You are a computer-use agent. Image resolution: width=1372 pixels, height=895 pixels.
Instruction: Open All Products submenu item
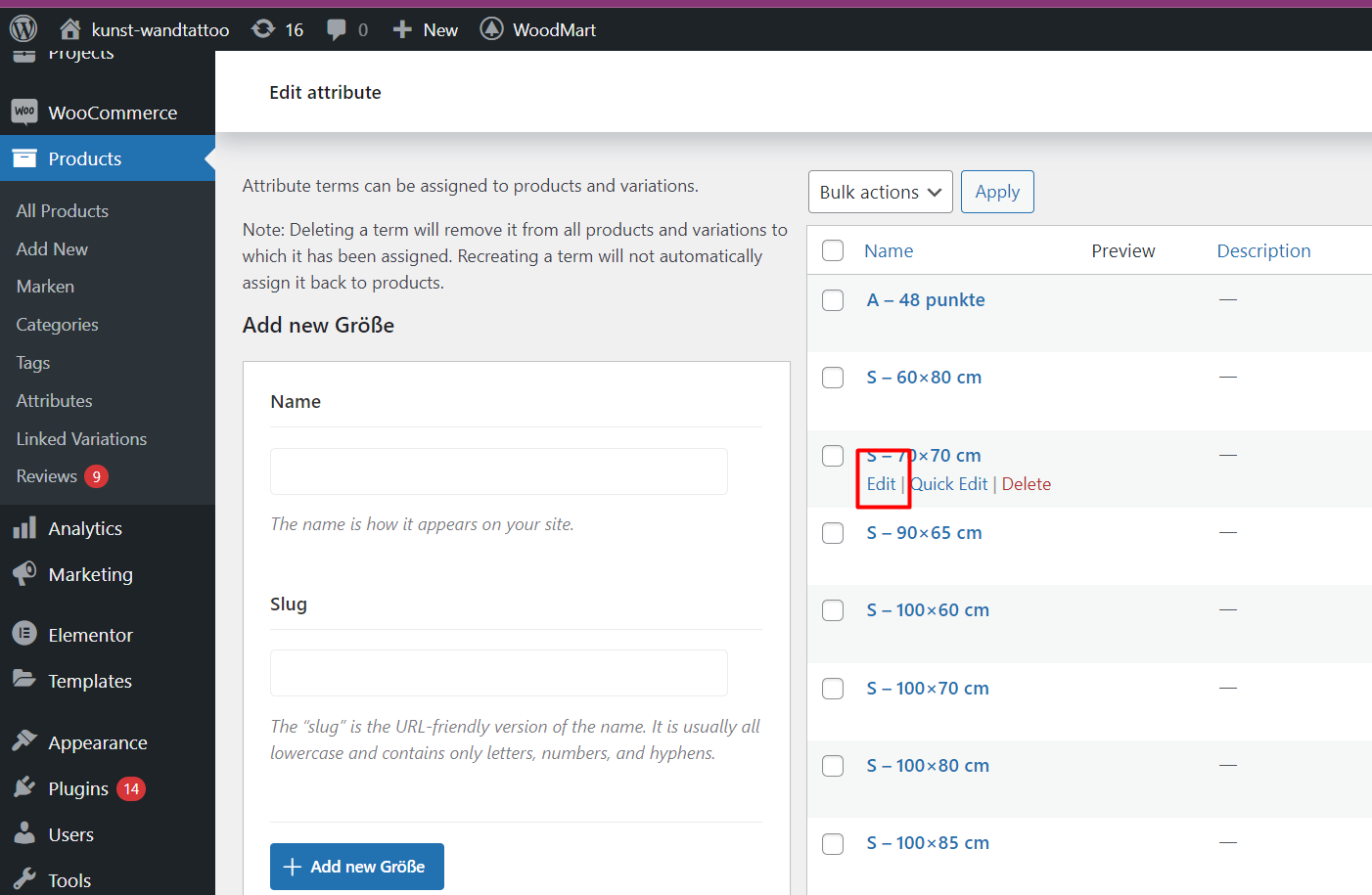(x=63, y=210)
